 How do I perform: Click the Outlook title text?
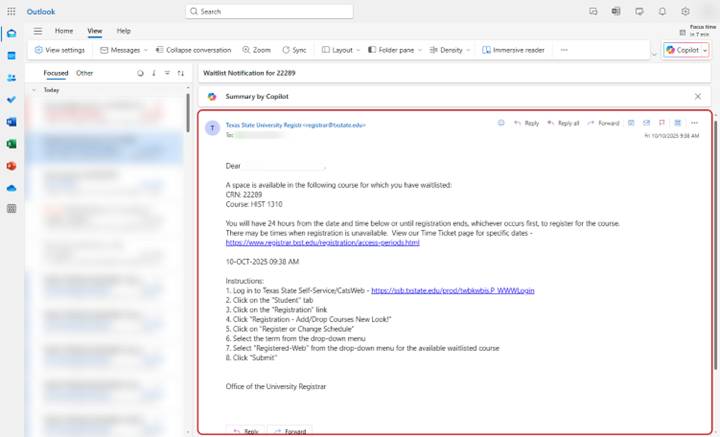click(x=41, y=11)
